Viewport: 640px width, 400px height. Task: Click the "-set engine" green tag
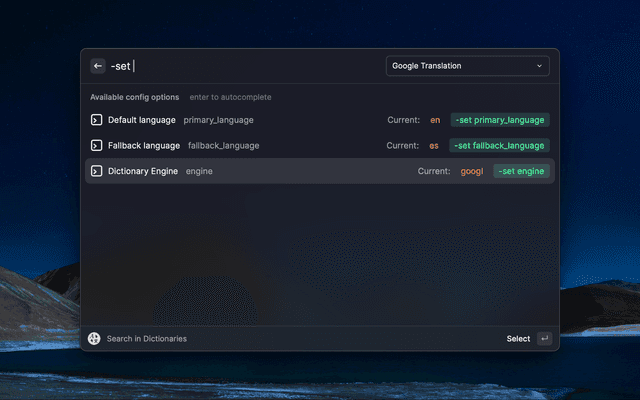(x=521, y=171)
